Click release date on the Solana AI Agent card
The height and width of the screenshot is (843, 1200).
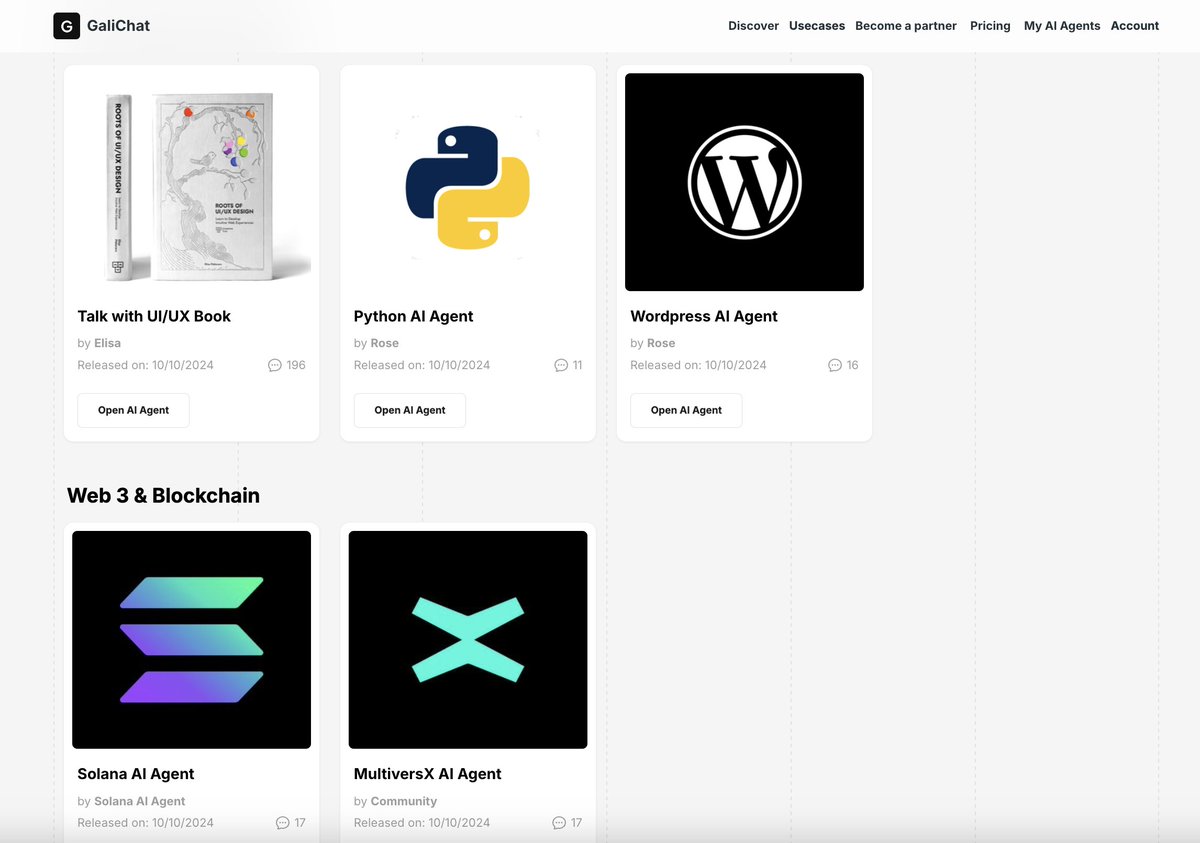145,823
